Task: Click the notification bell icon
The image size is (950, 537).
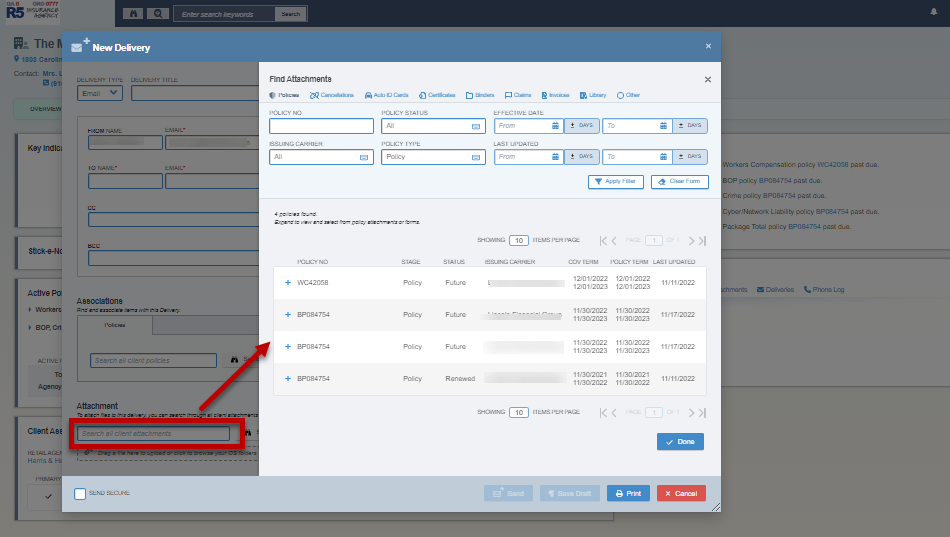Action: (x=933, y=11)
